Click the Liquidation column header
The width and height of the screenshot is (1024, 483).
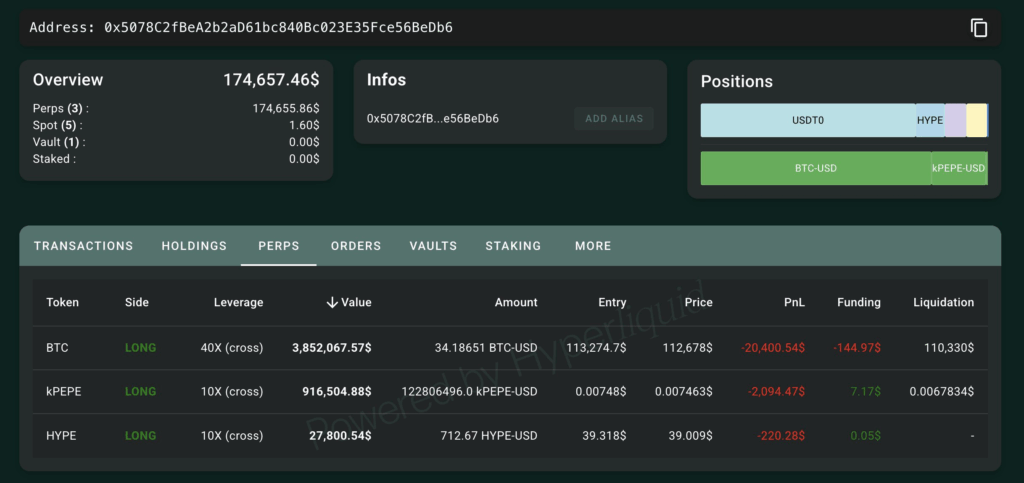tap(943, 302)
